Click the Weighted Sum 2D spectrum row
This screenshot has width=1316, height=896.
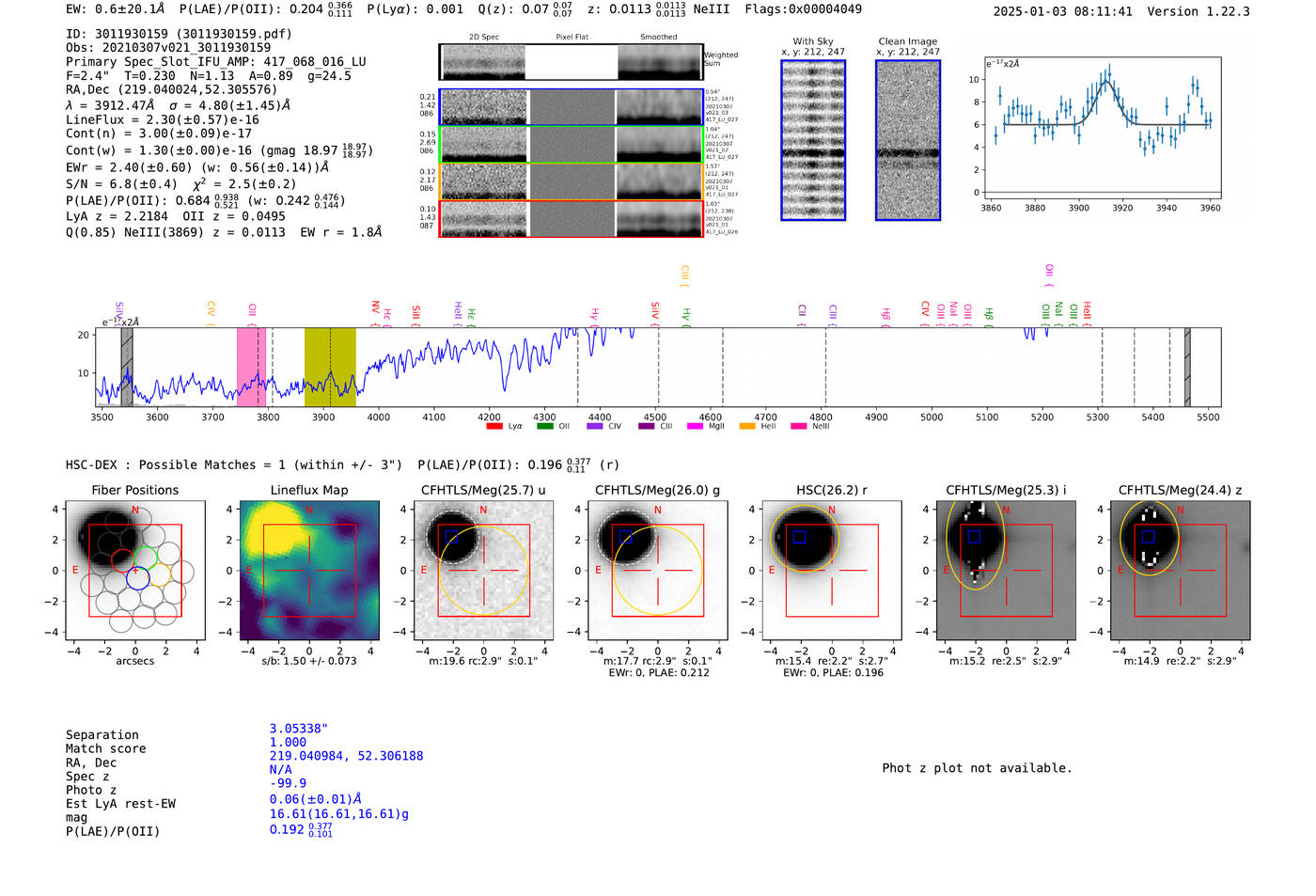coord(572,62)
